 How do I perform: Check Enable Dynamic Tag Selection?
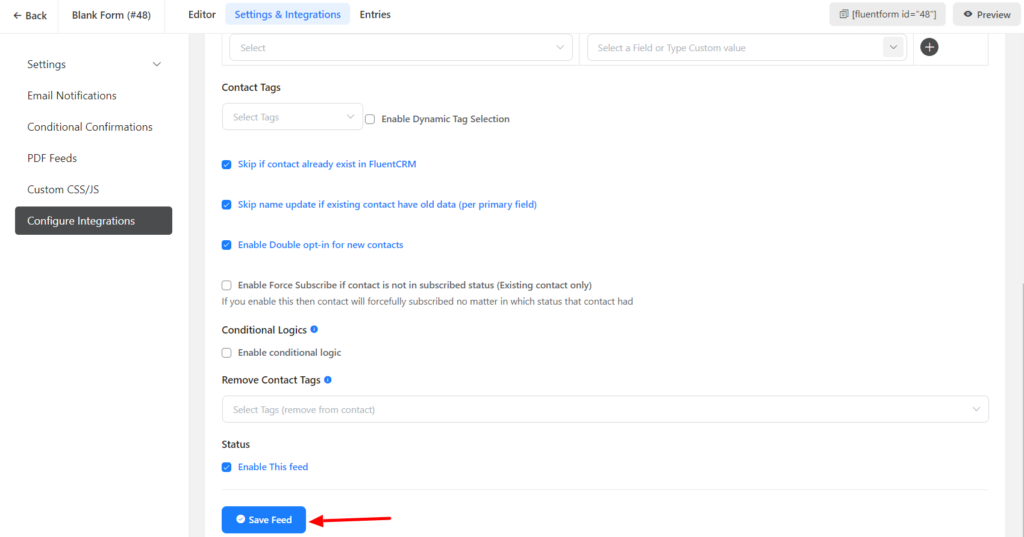pyautogui.click(x=370, y=119)
